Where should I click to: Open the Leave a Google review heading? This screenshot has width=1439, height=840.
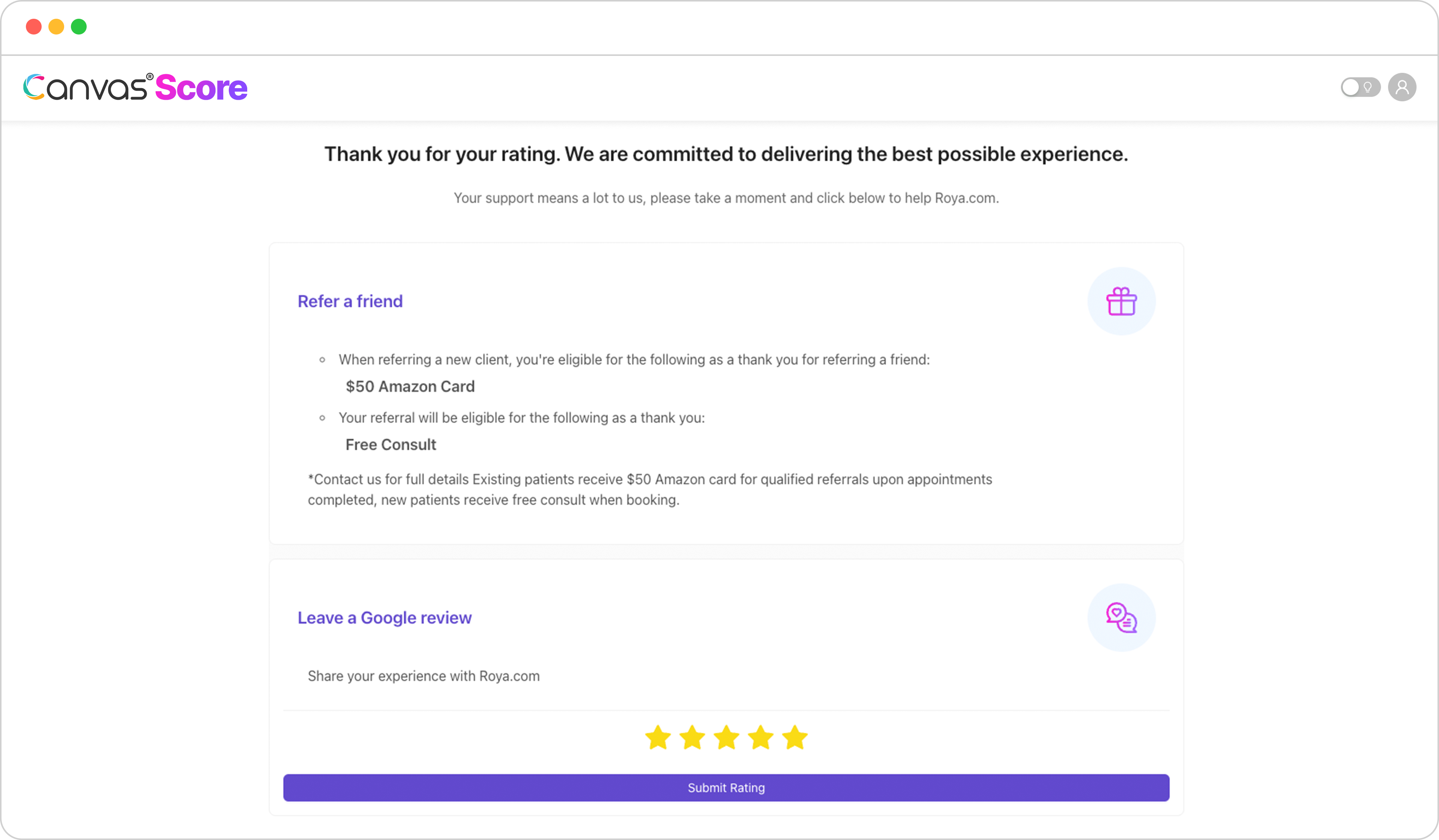click(384, 618)
